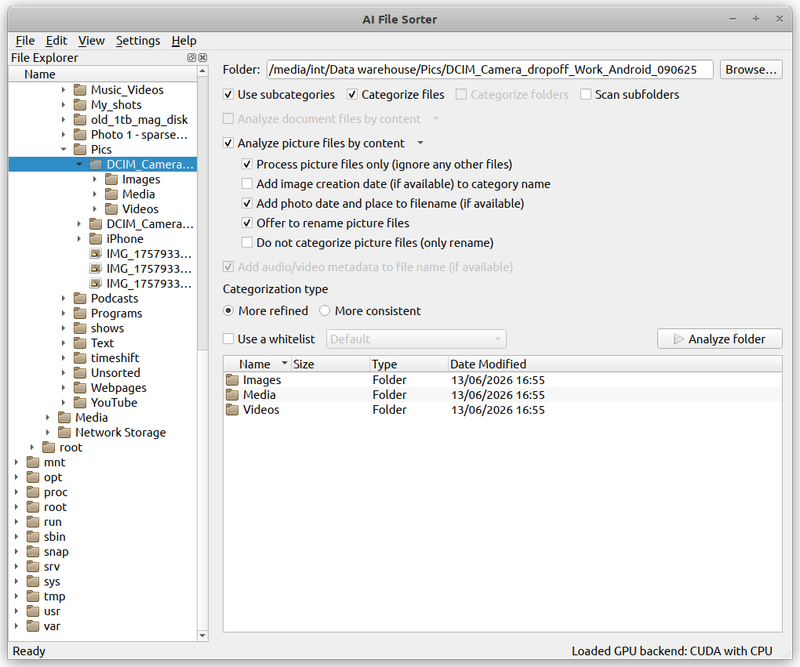Image resolution: width=800 pixels, height=667 pixels.
Task: Click the Music_Videos folder icon
Action: (x=80, y=90)
